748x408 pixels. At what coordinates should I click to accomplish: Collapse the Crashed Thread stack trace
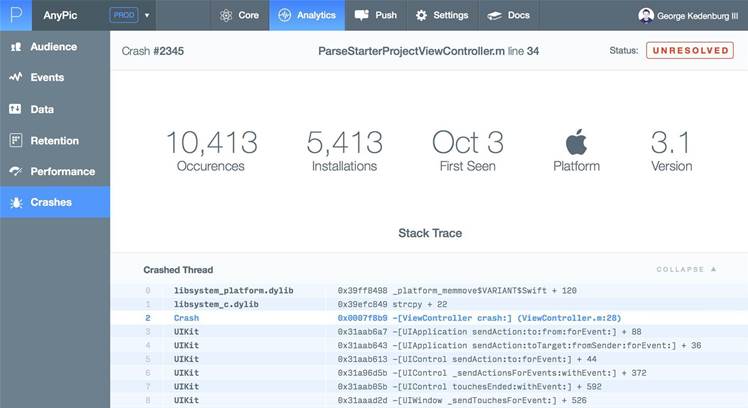tap(686, 269)
